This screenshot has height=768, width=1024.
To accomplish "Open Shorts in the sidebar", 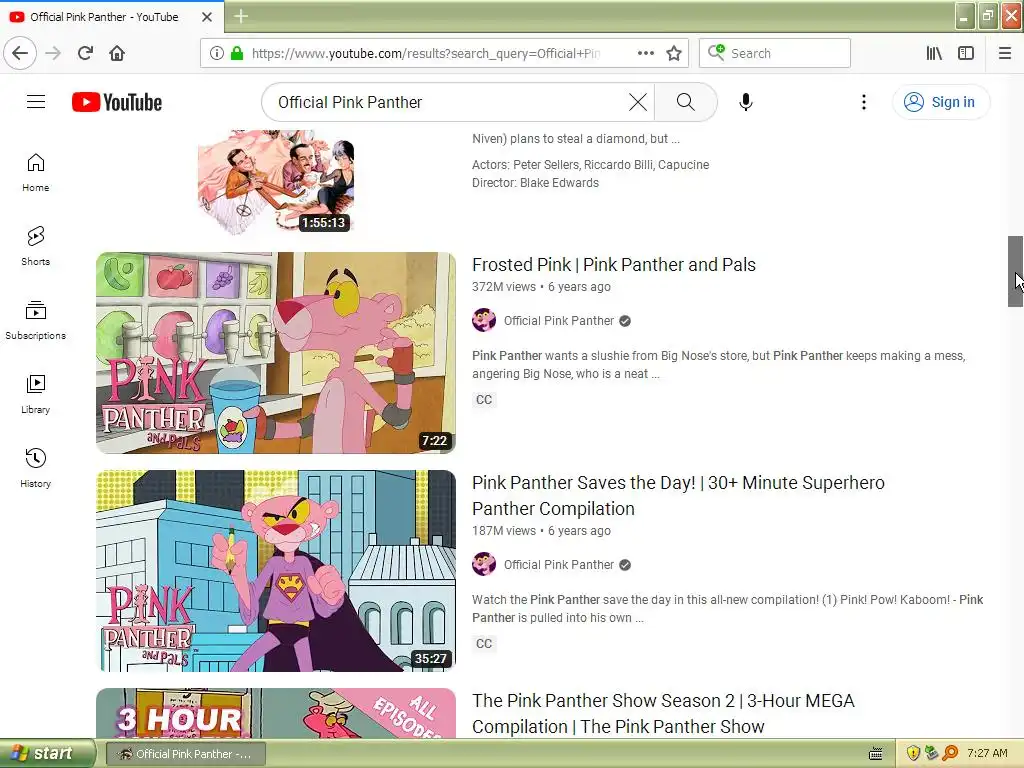I will coord(35,246).
